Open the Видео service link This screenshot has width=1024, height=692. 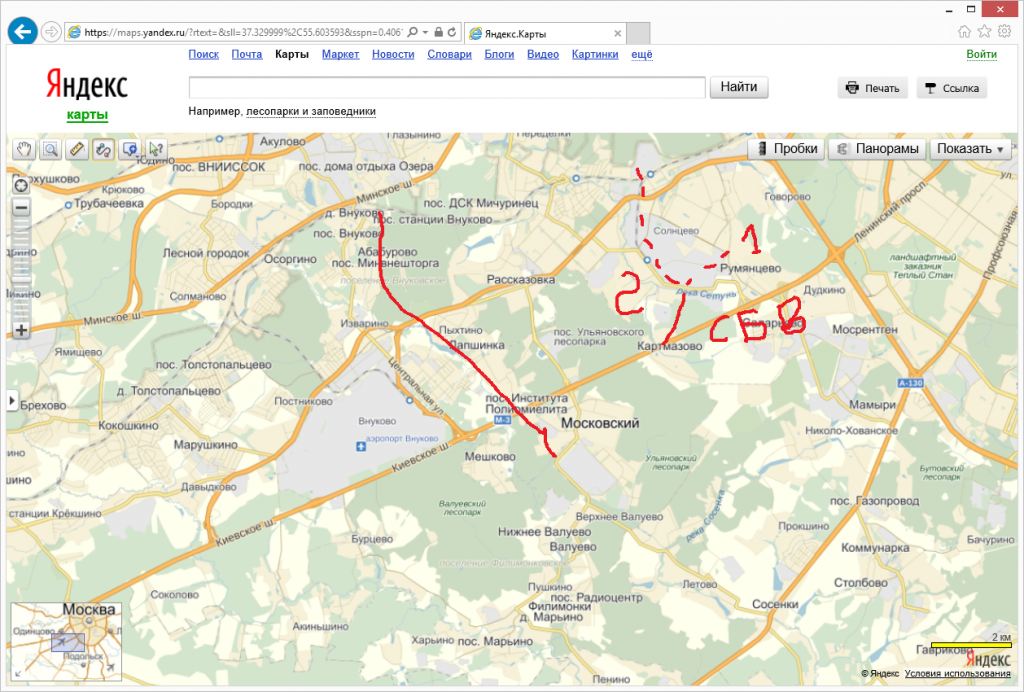coord(543,54)
